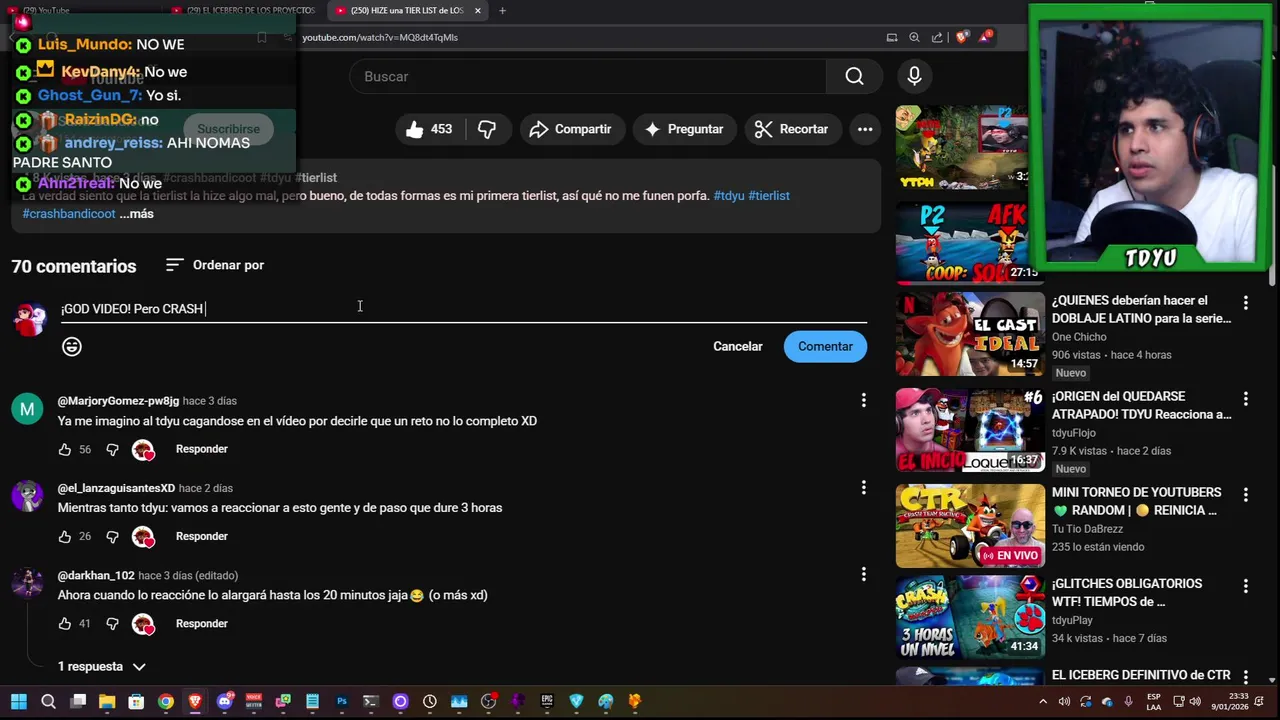Open File Explorer from the taskbar

point(107,701)
